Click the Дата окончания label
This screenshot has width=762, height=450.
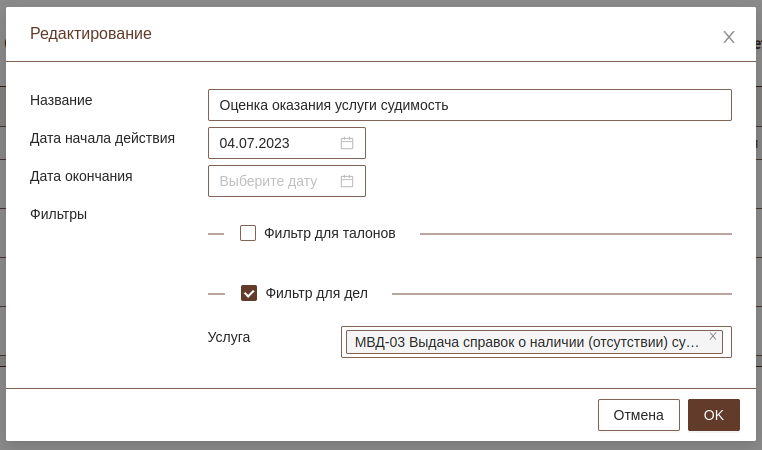(81, 176)
